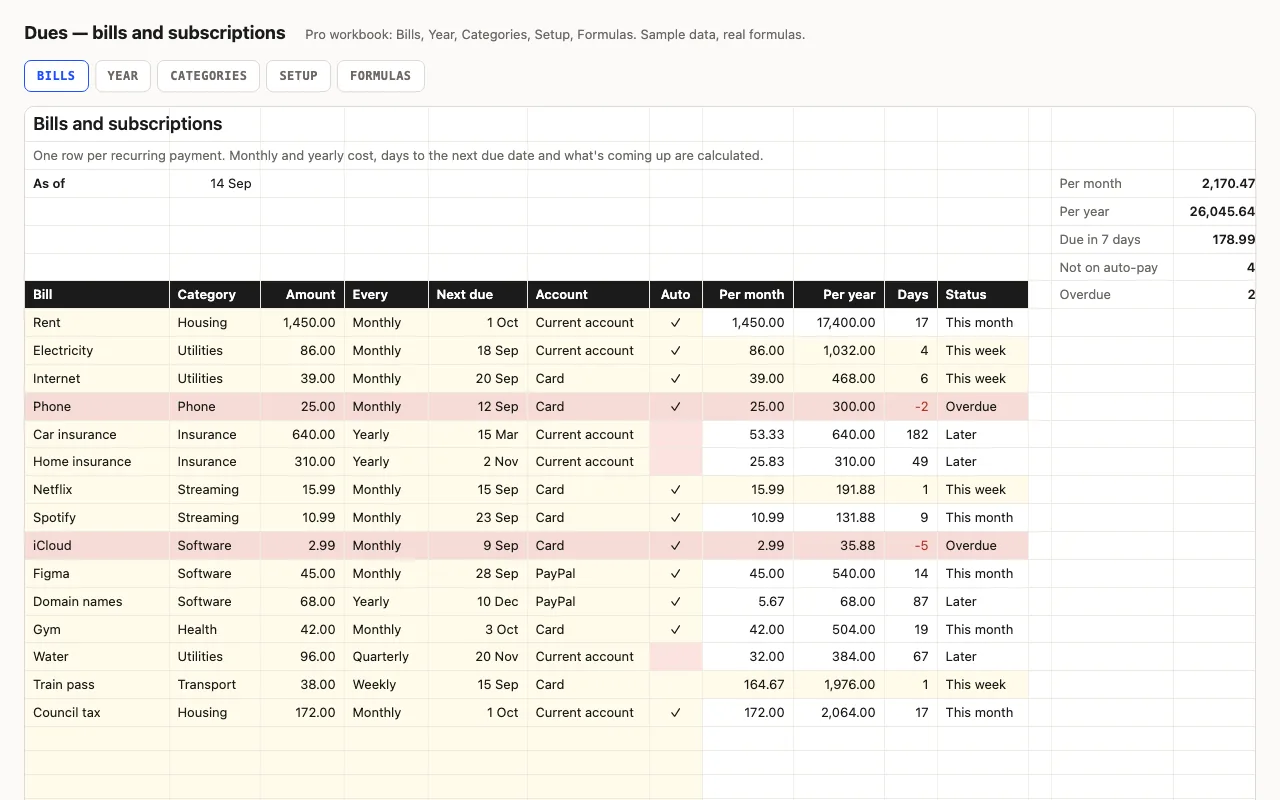1280x800 pixels.
Task: Select the "Transport" category cell
Action: click(215, 685)
